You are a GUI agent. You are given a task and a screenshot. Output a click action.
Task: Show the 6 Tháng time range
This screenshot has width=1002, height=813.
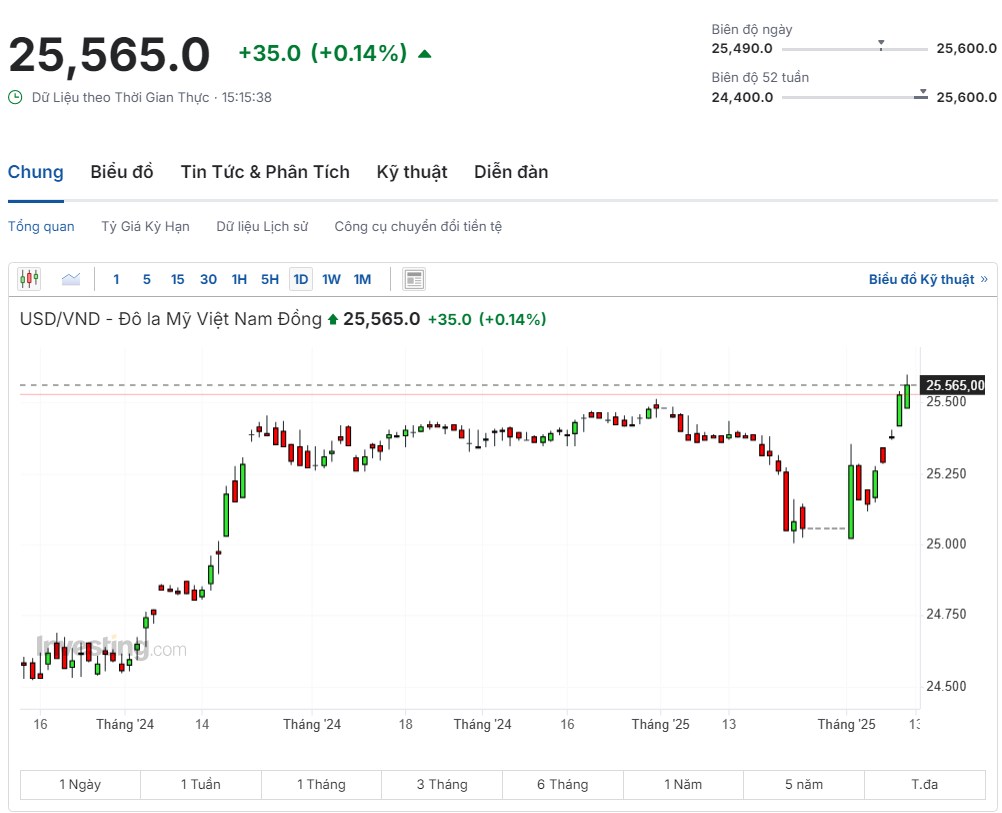point(563,784)
